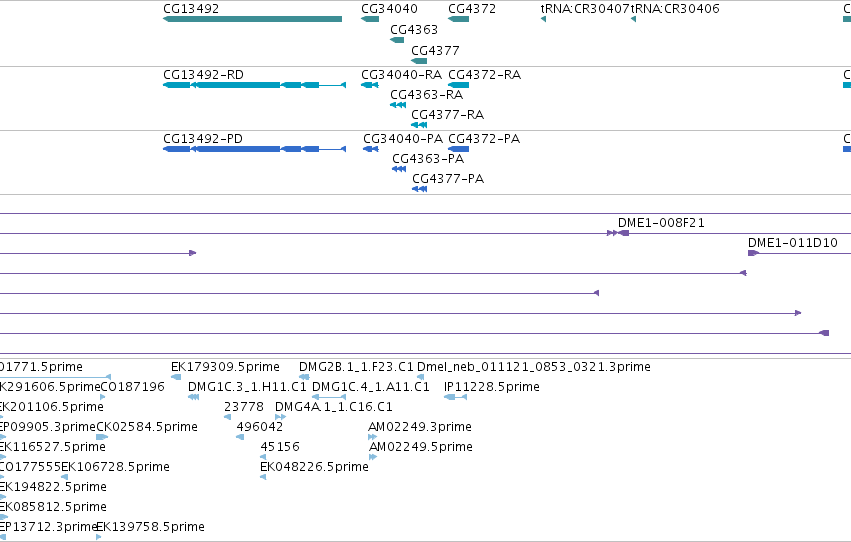851x542 pixels.
Task: Click DMG4A.1_1.C16.C1 label
Action: [x=334, y=407]
